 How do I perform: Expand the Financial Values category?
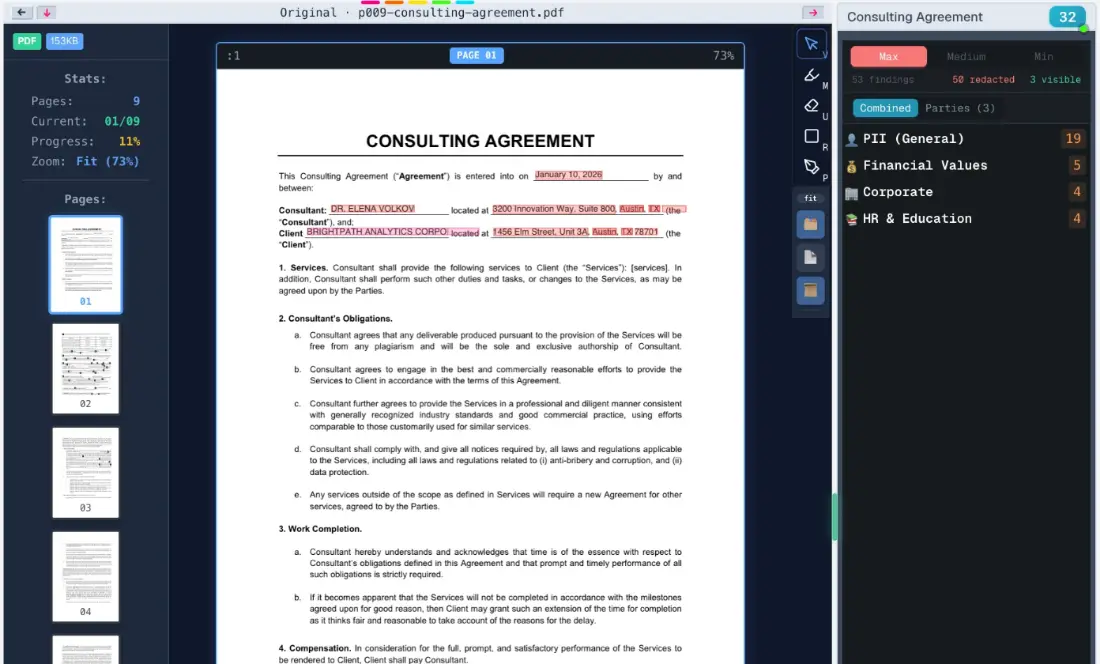[965, 165]
